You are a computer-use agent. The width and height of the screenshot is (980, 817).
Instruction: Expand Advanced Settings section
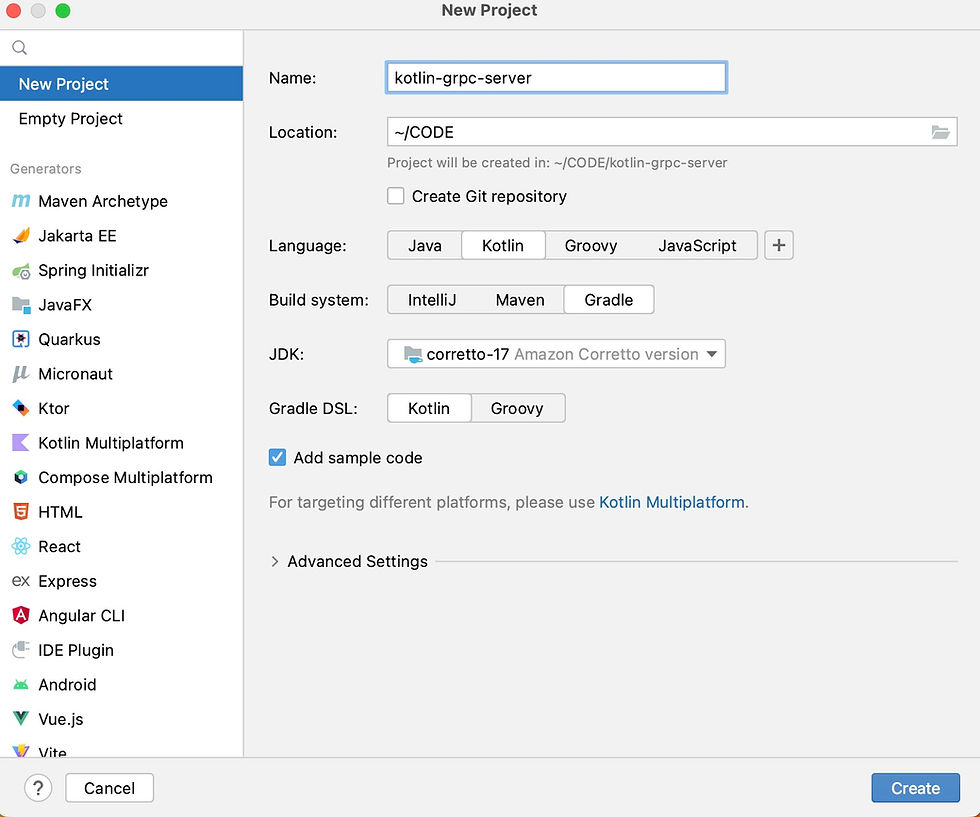tap(274, 561)
